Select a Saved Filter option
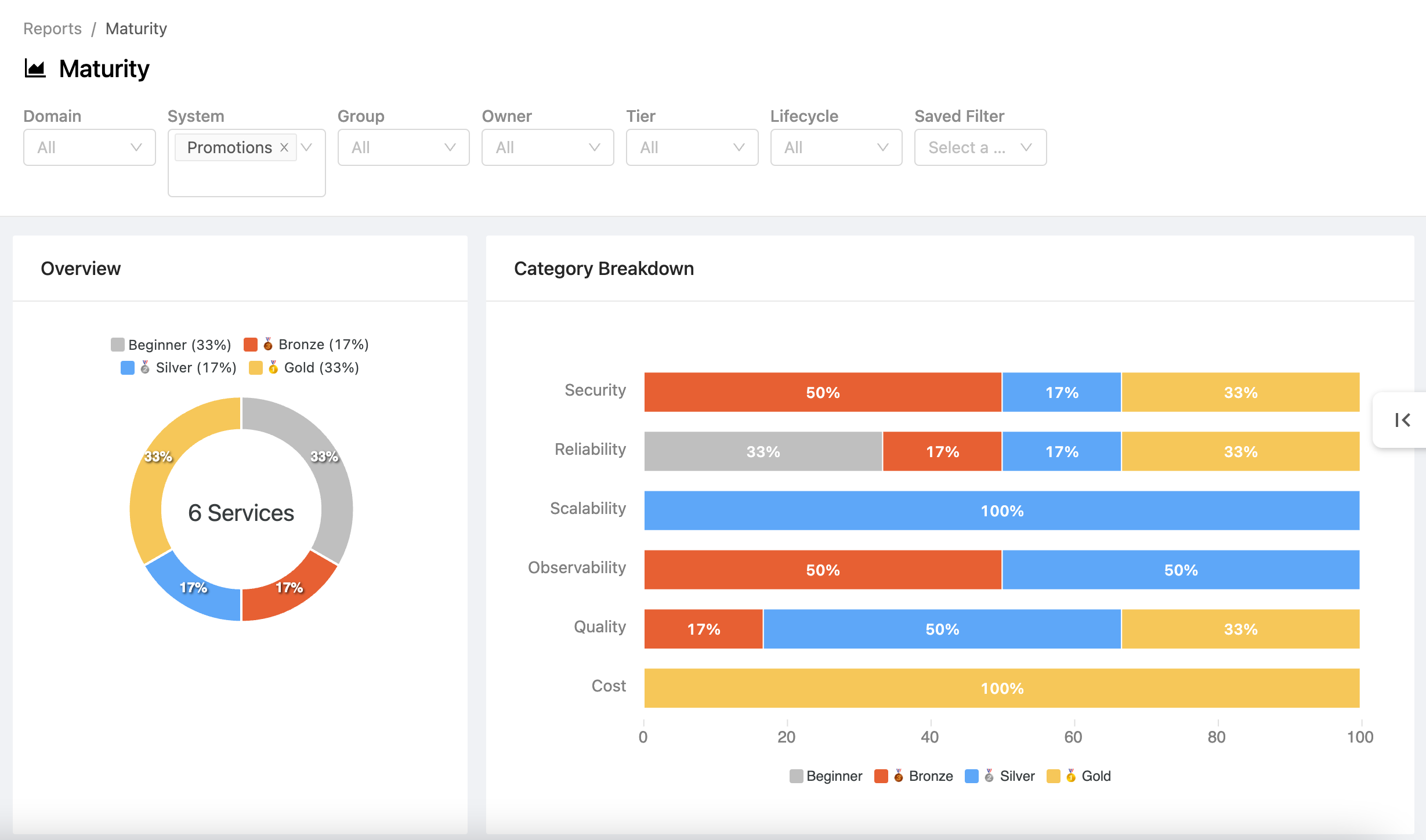Viewport: 1426px width, 840px height. click(977, 147)
